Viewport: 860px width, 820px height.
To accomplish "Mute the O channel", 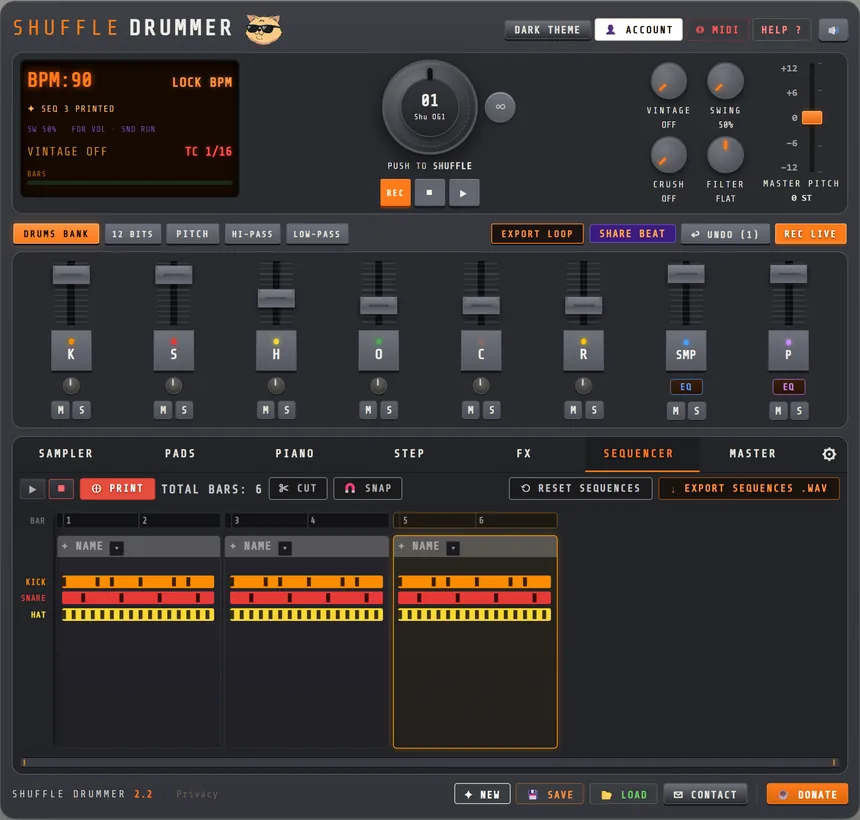I will click(369, 410).
